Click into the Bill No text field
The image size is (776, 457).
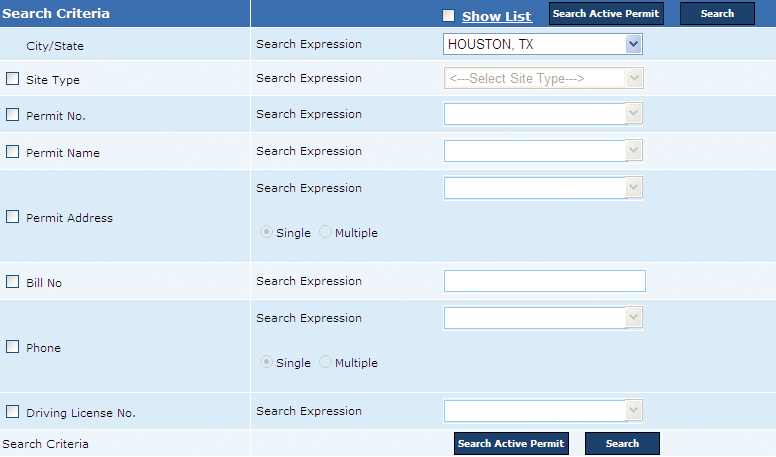(544, 281)
